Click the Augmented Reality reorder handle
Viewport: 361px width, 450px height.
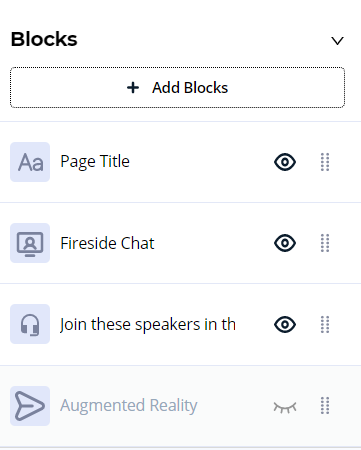325,406
